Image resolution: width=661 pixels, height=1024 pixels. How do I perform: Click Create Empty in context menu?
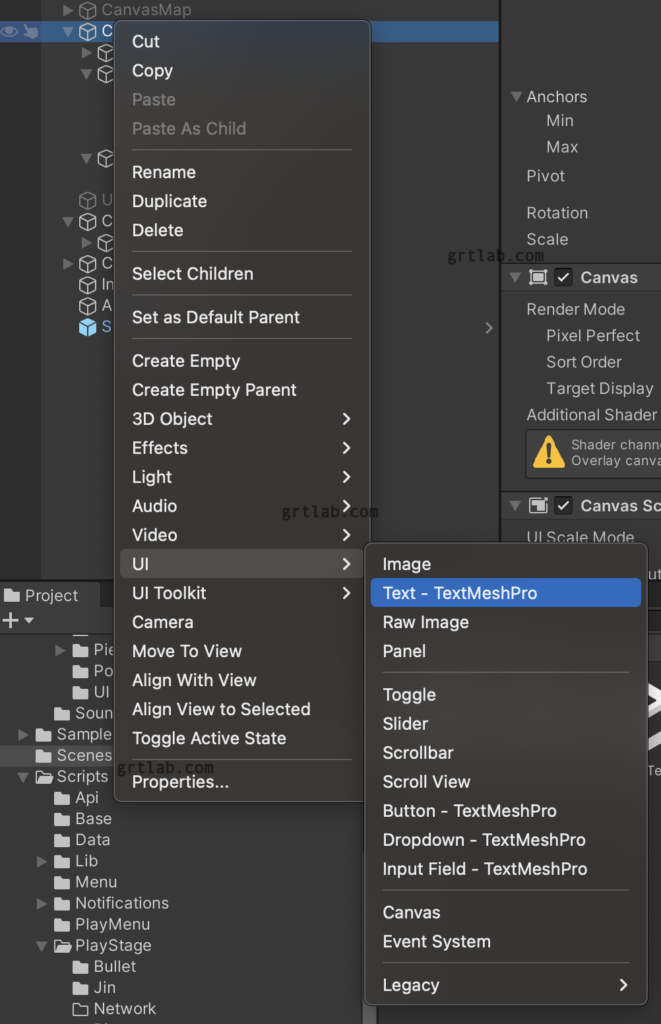[x=186, y=361]
